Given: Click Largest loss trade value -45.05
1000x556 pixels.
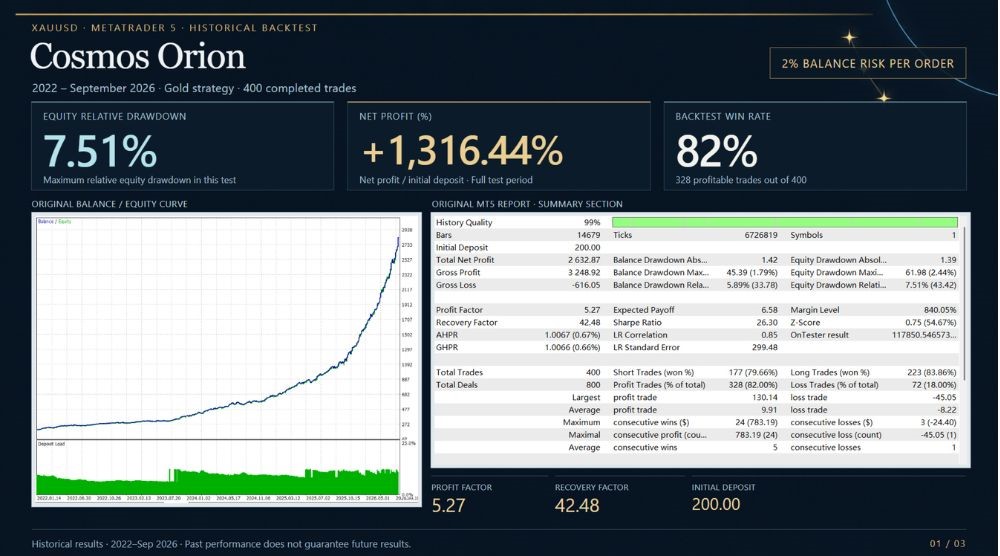Looking at the screenshot, I should tap(945, 397).
